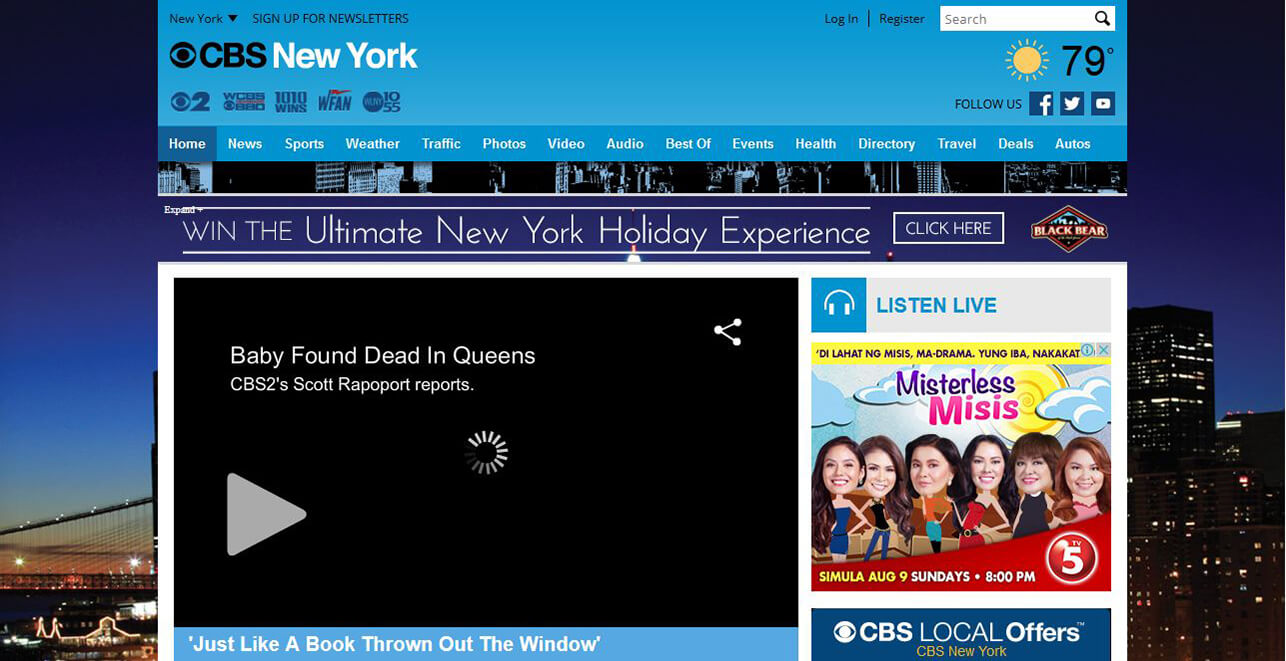The width and height of the screenshot is (1286, 661).
Task: Focus the Search input field
Action: [x=1015, y=18]
